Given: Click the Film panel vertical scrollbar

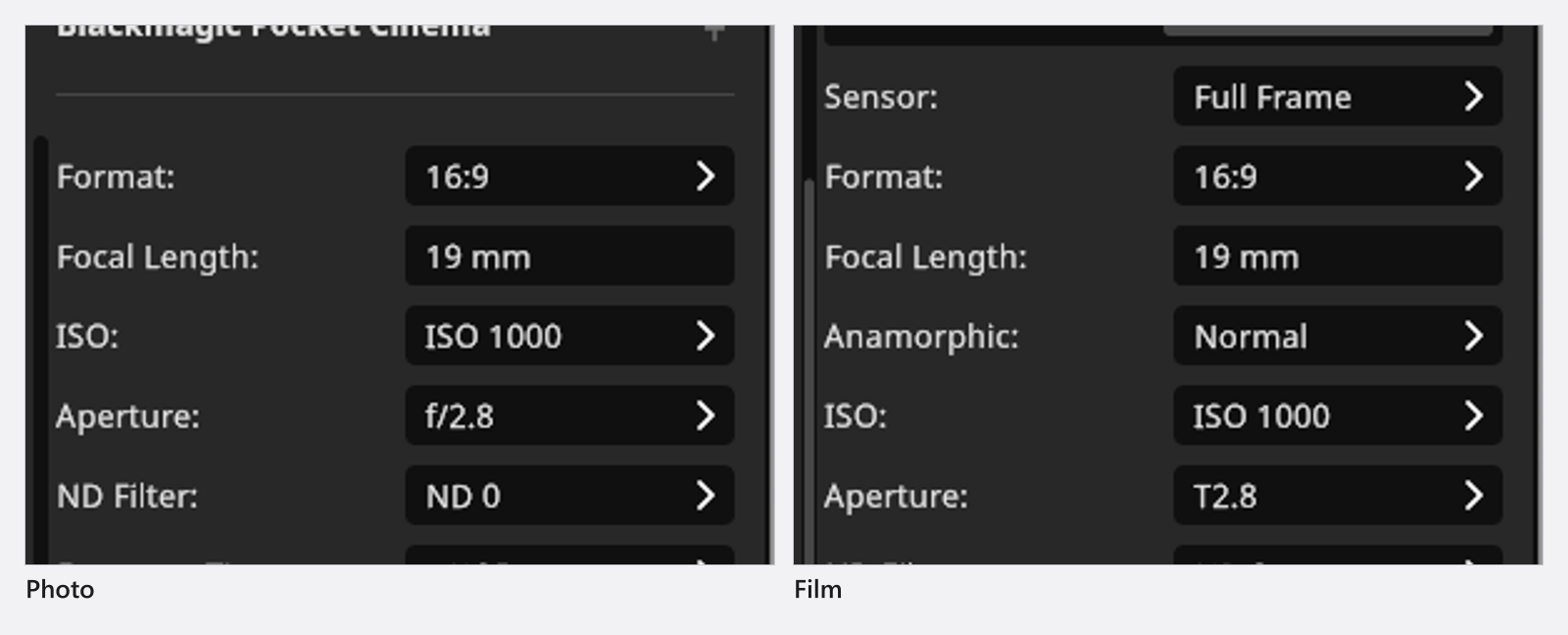Looking at the screenshot, I should tap(808, 371).
